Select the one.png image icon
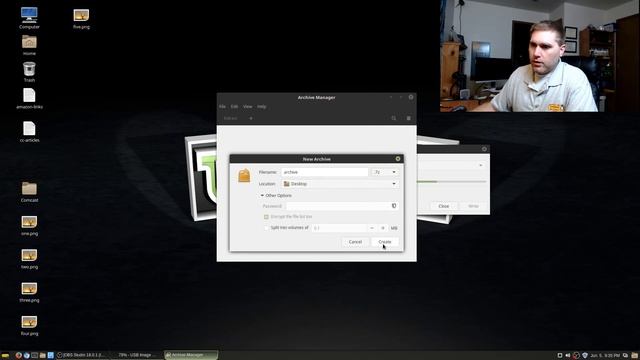 pos(29,225)
